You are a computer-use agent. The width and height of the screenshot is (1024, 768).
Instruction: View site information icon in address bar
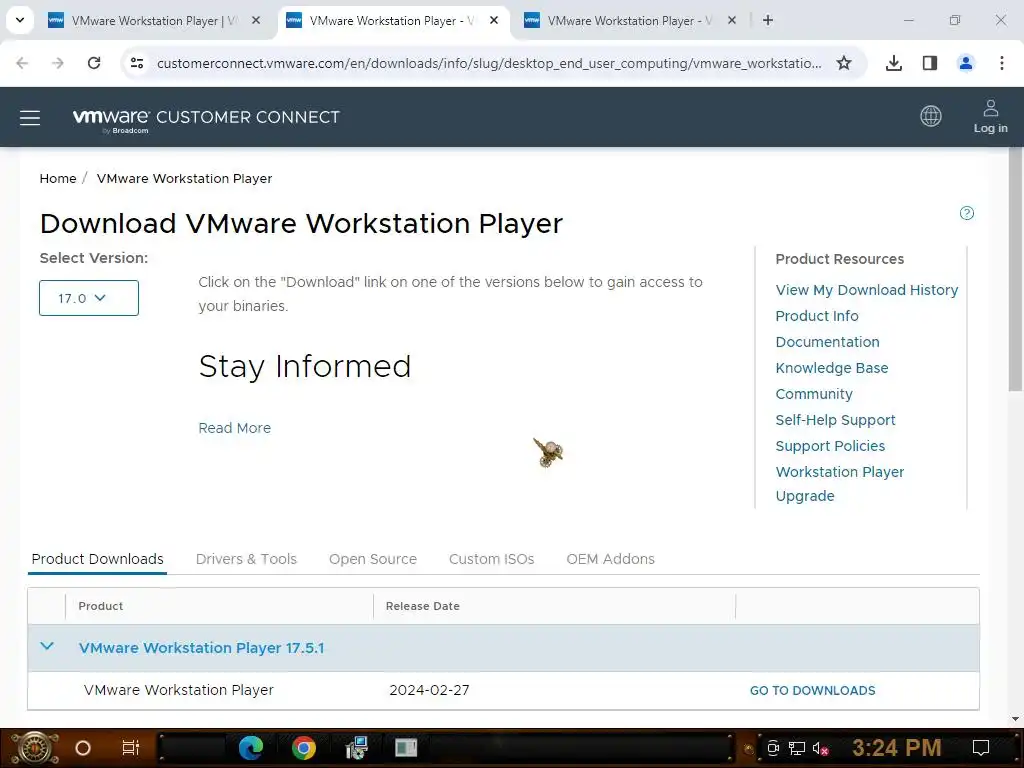[136, 63]
